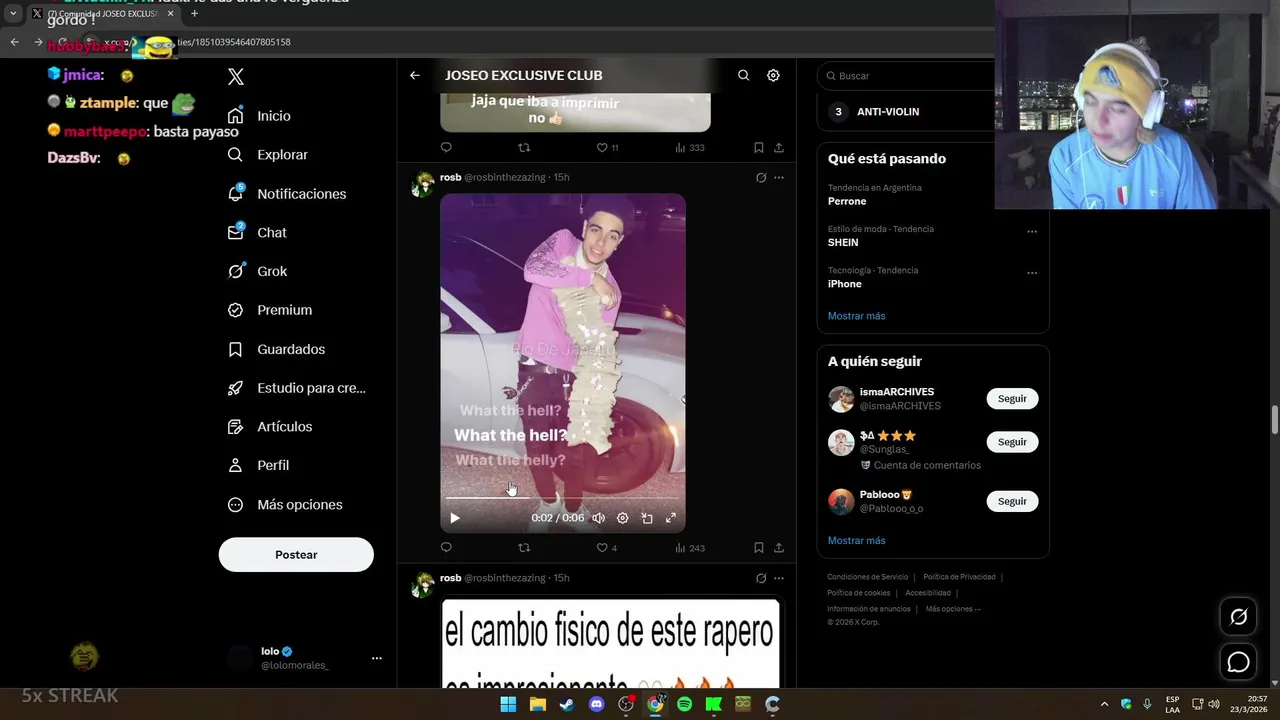This screenshot has height=720, width=1280.
Task: View analytics showing 243 views
Action: click(690, 547)
